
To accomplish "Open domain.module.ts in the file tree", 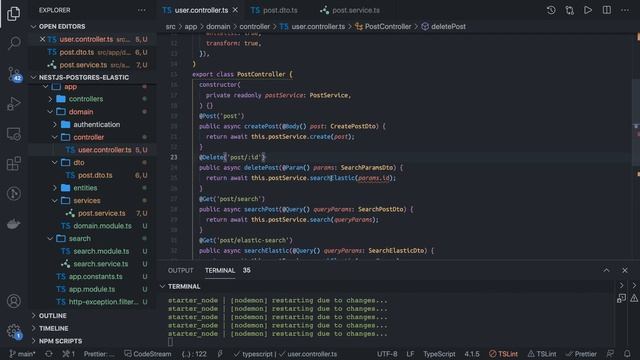I will point(102,226).
